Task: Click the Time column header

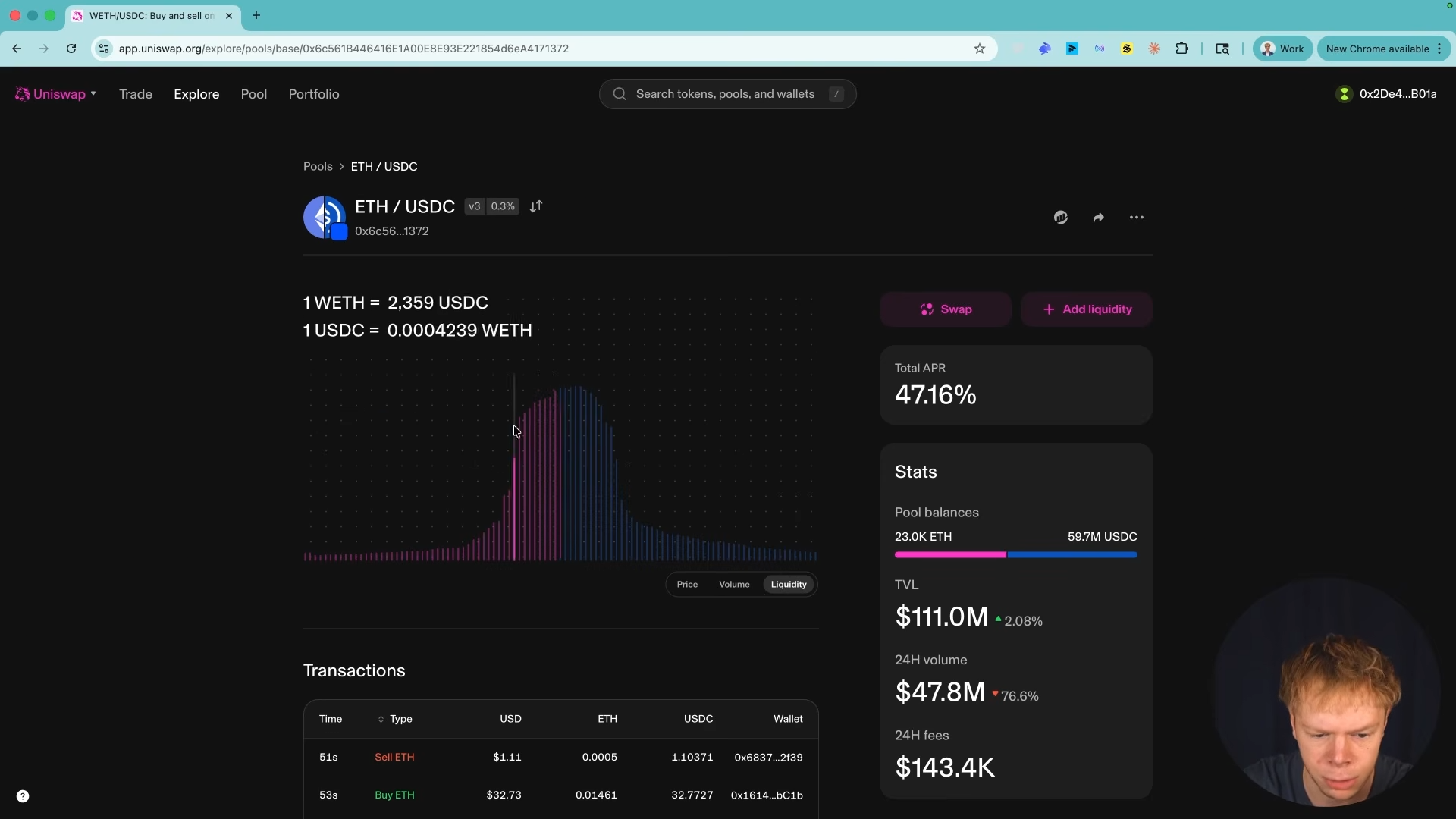Action: (331, 719)
